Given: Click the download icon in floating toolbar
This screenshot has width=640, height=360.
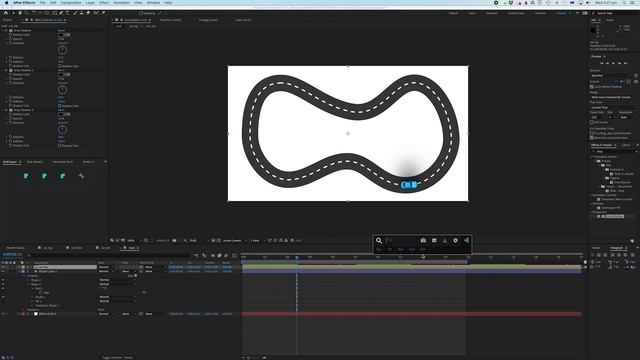Looking at the screenshot, I should 445,240.
